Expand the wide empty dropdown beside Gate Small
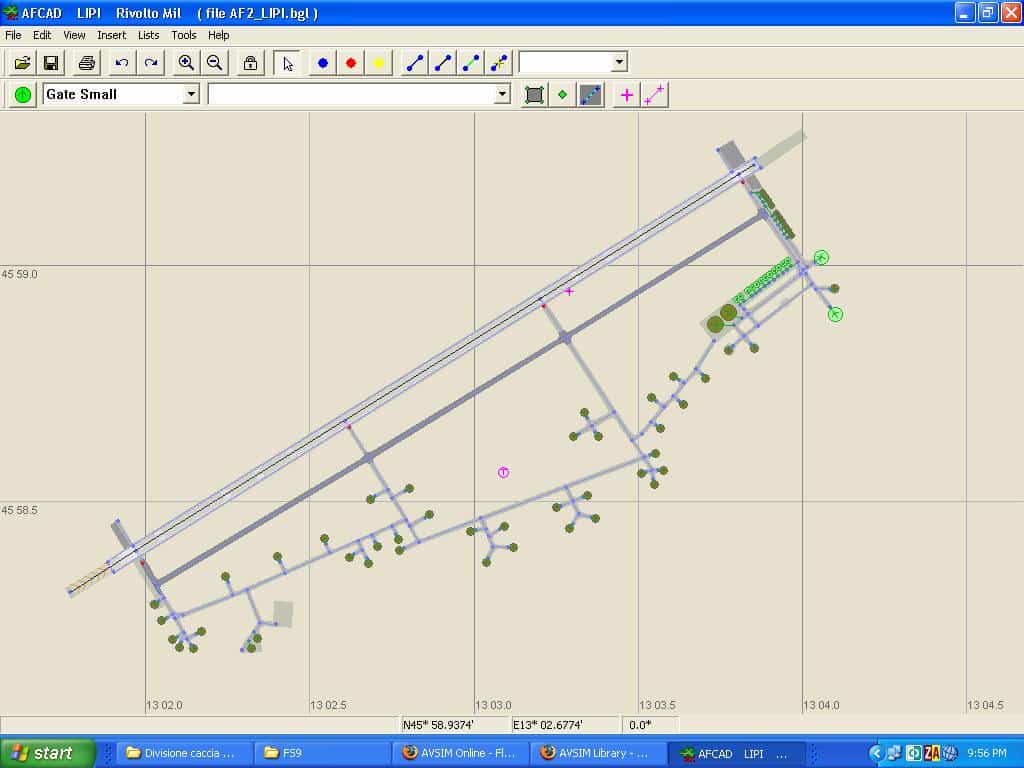Image resolution: width=1024 pixels, height=768 pixels. pos(502,94)
